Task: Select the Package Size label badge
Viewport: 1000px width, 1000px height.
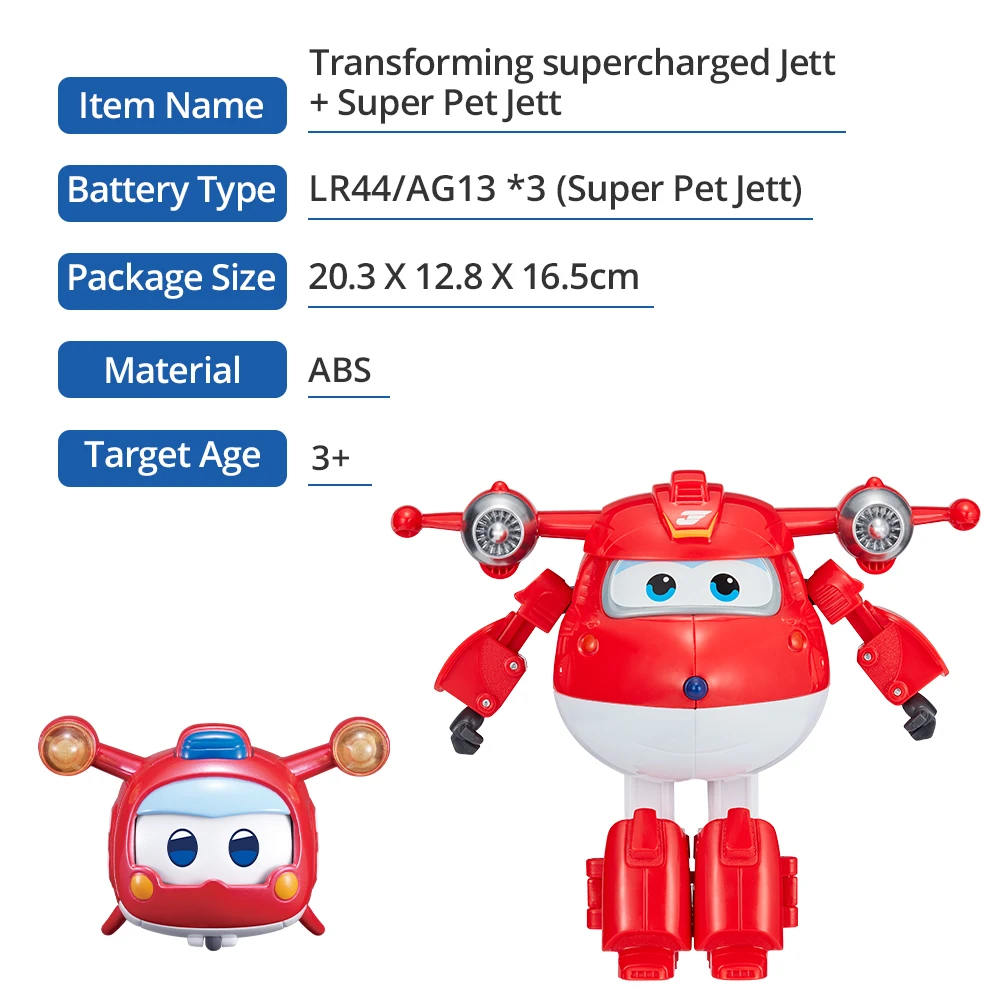Action: [x=172, y=281]
